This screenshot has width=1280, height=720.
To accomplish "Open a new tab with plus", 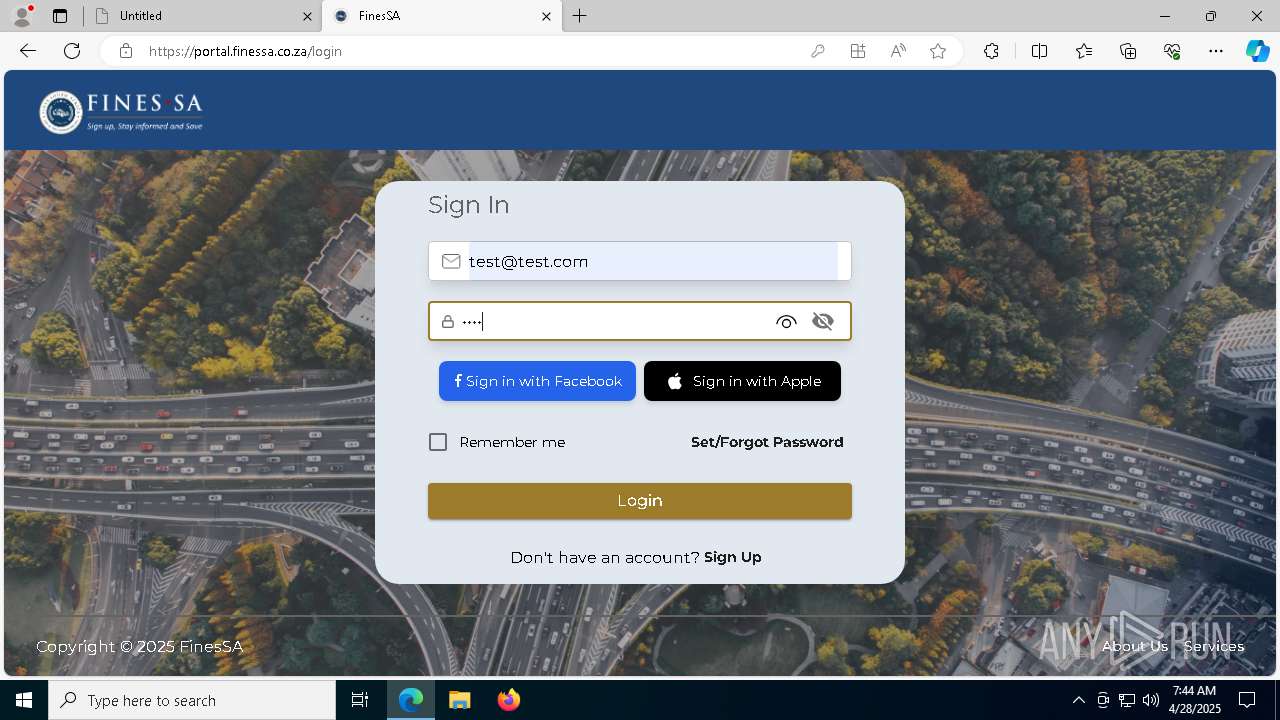I will click(580, 16).
